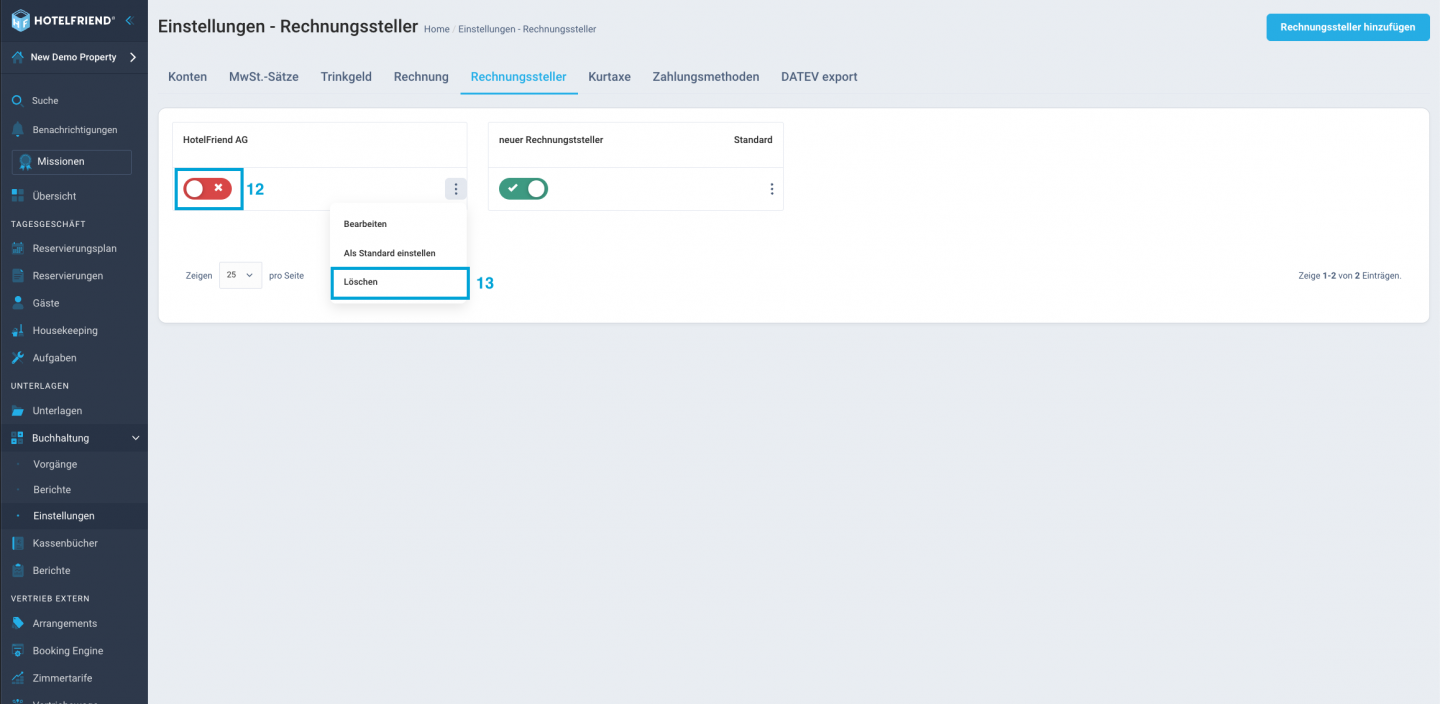Image resolution: width=1440 pixels, height=704 pixels.
Task: Open the Missionen button
Action: pos(72,162)
